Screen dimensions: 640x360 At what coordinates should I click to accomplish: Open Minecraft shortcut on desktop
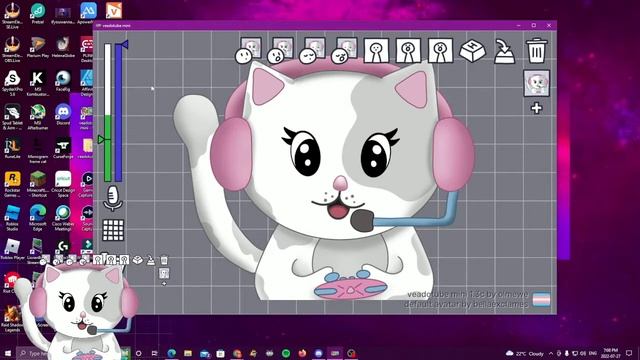coord(38,184)
